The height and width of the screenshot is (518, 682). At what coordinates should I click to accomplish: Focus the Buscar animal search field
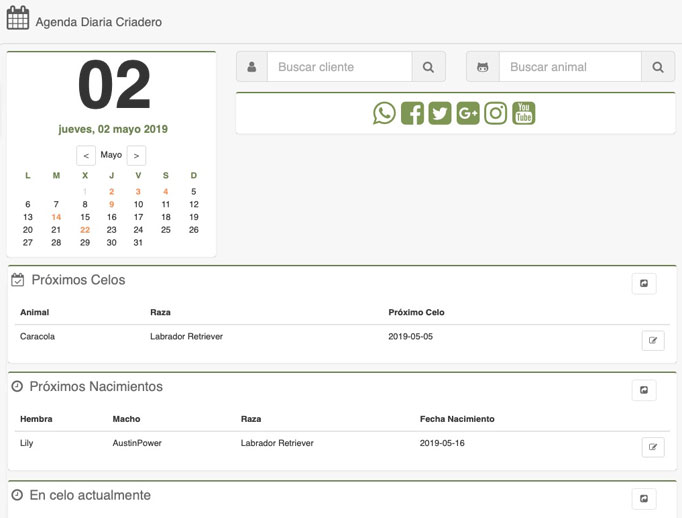coord(570,67)
